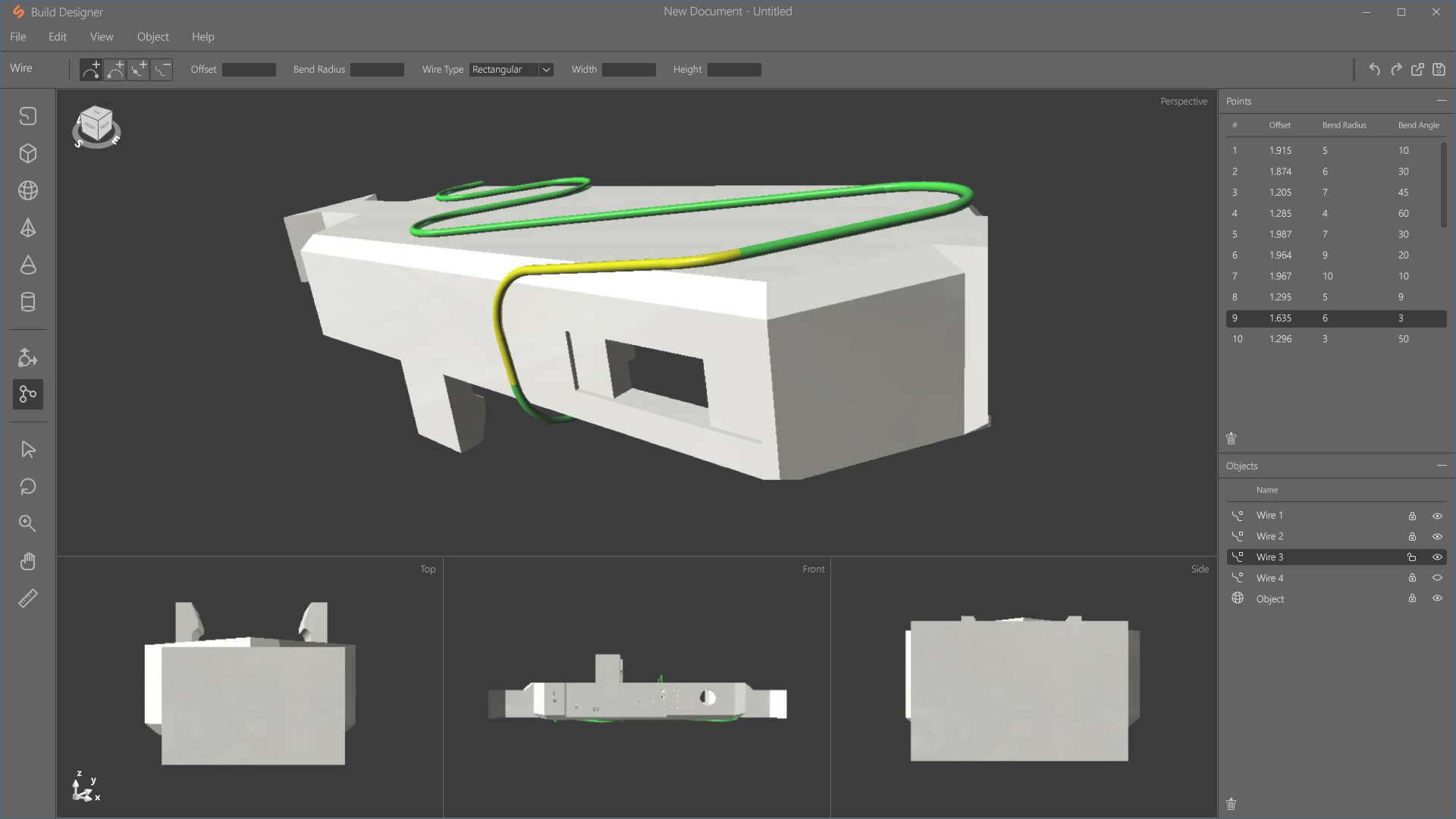The height and width of the screenshot is (819, 1456).
Task: Select the pan hand tool
Action: click(x=28, y=561)
